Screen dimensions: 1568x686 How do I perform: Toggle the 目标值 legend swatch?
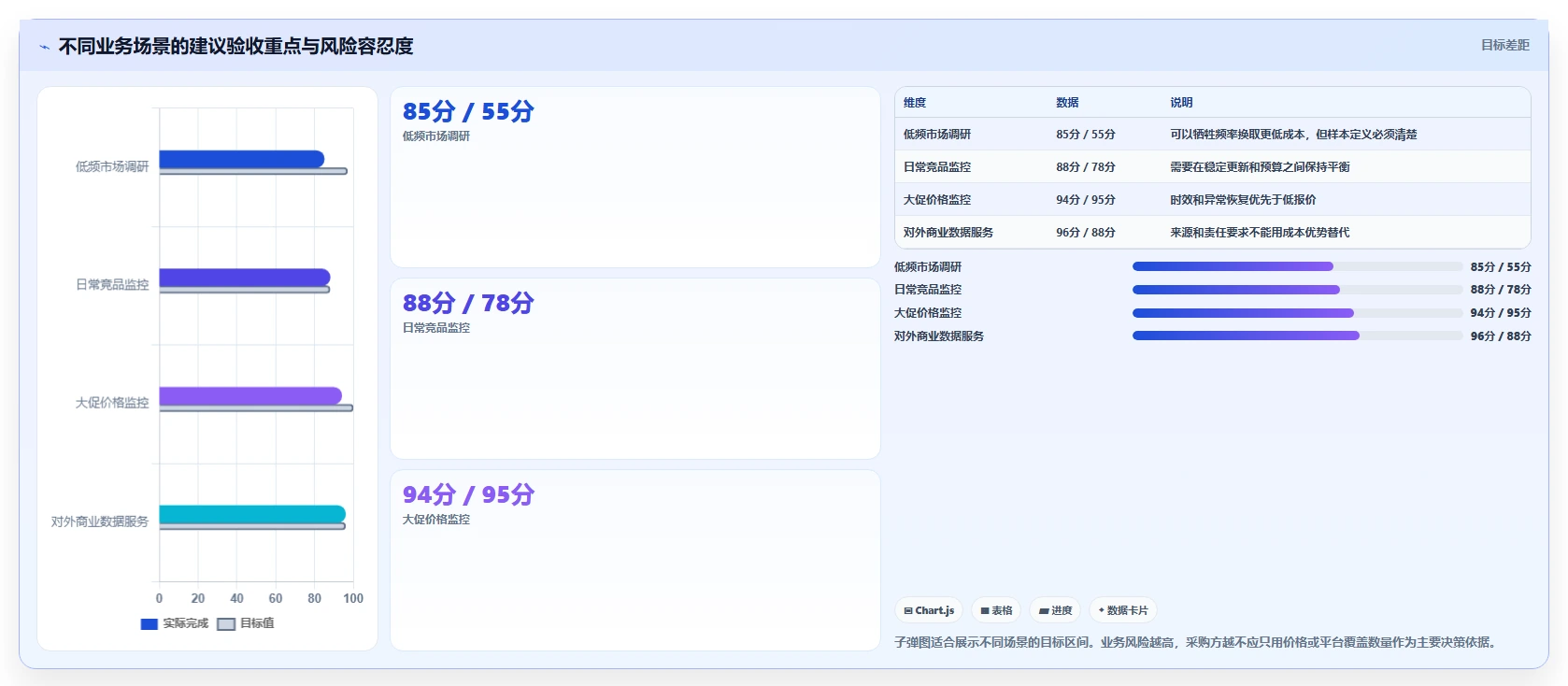point(226,623)
